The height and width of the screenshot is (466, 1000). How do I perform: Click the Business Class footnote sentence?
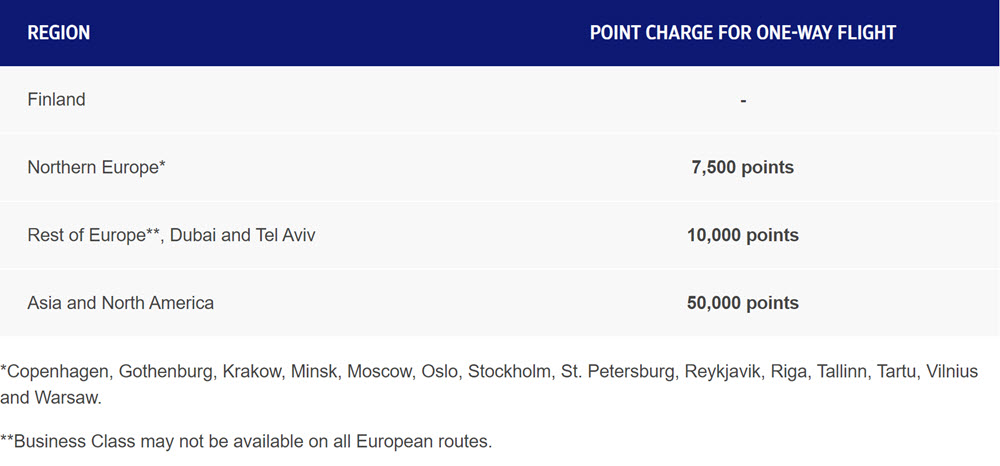(246, 441)
